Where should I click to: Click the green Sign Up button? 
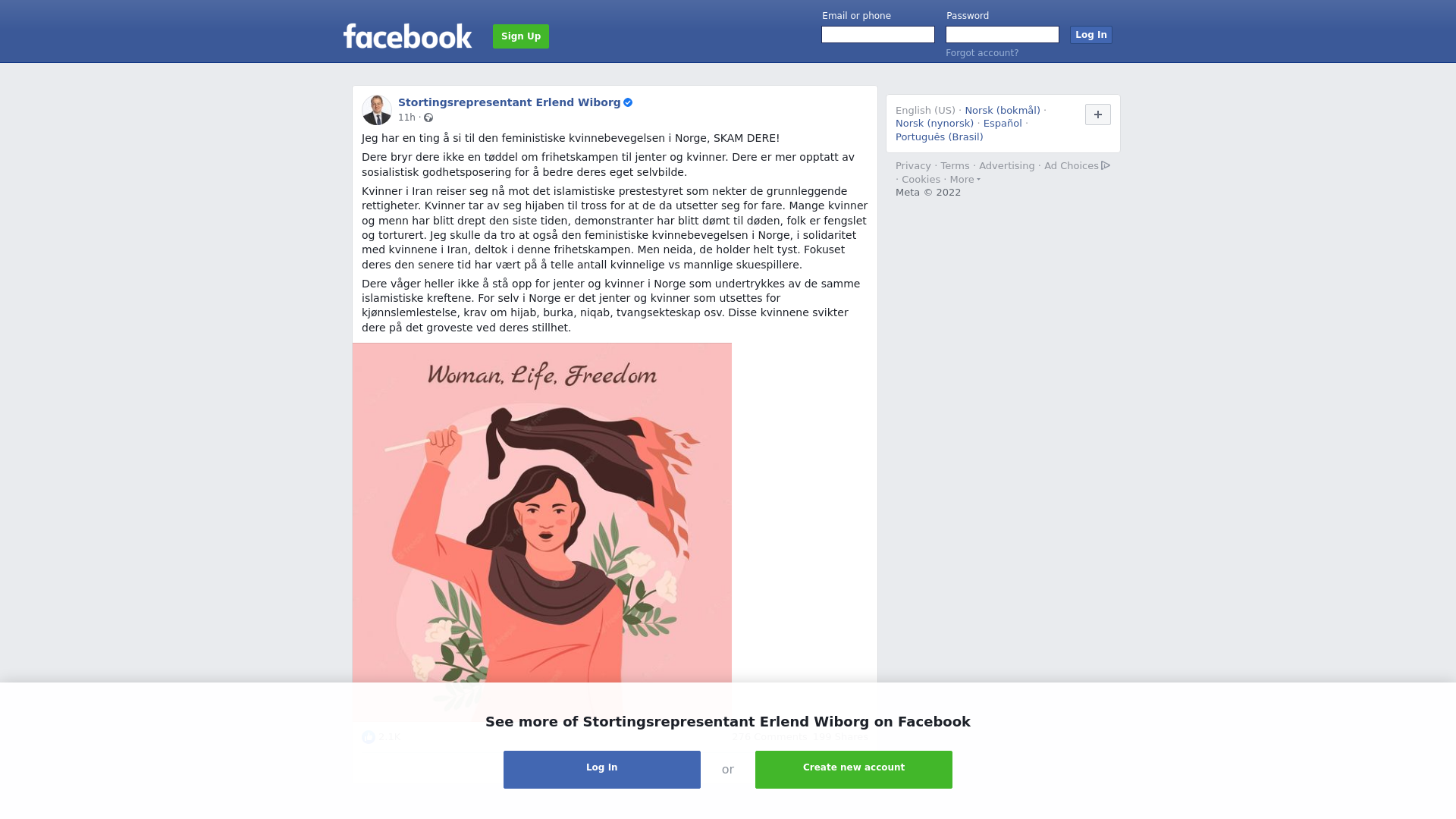click(x=521, y=36)
